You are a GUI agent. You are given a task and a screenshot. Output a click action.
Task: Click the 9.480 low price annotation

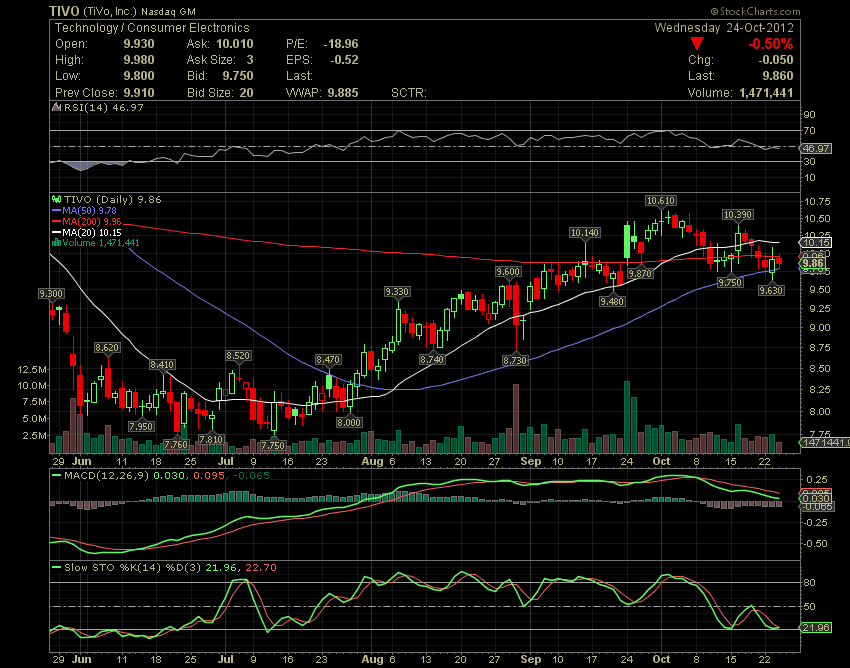pos(612,301)
